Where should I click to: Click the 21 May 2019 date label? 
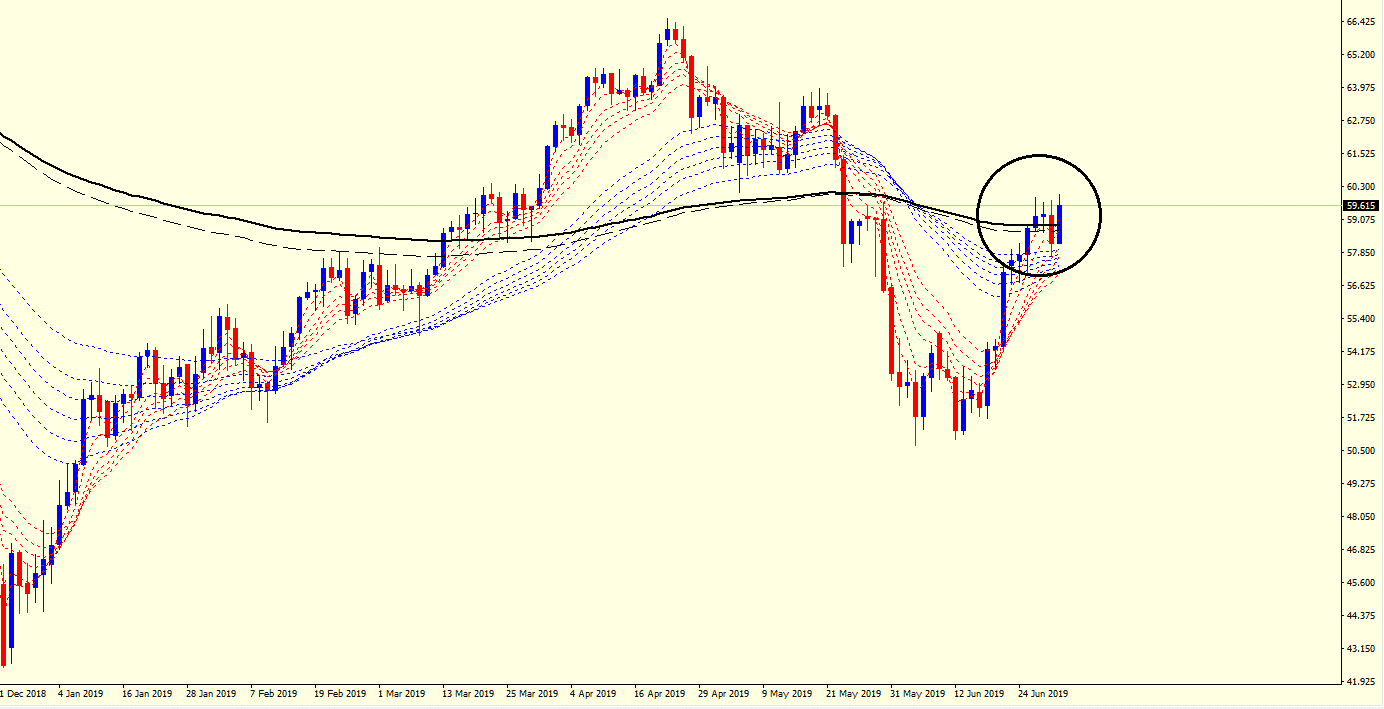pos(852,693)
